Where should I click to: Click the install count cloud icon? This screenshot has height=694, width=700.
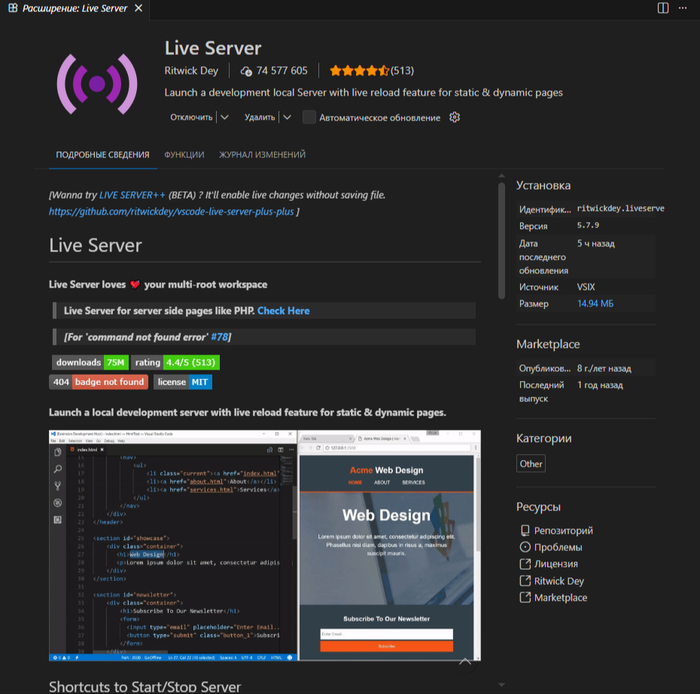(246, 71)
